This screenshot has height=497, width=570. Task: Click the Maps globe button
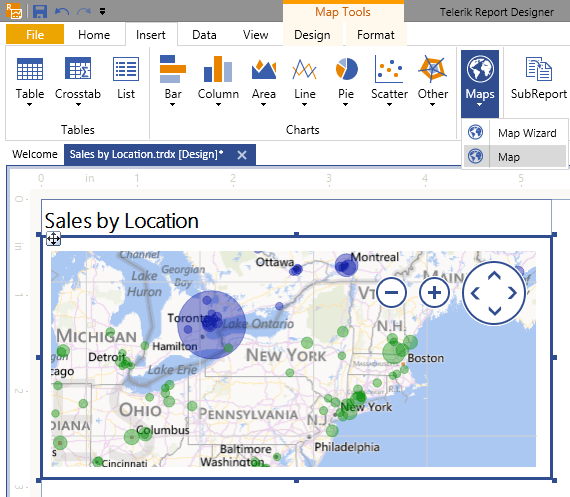pos(480,84)
